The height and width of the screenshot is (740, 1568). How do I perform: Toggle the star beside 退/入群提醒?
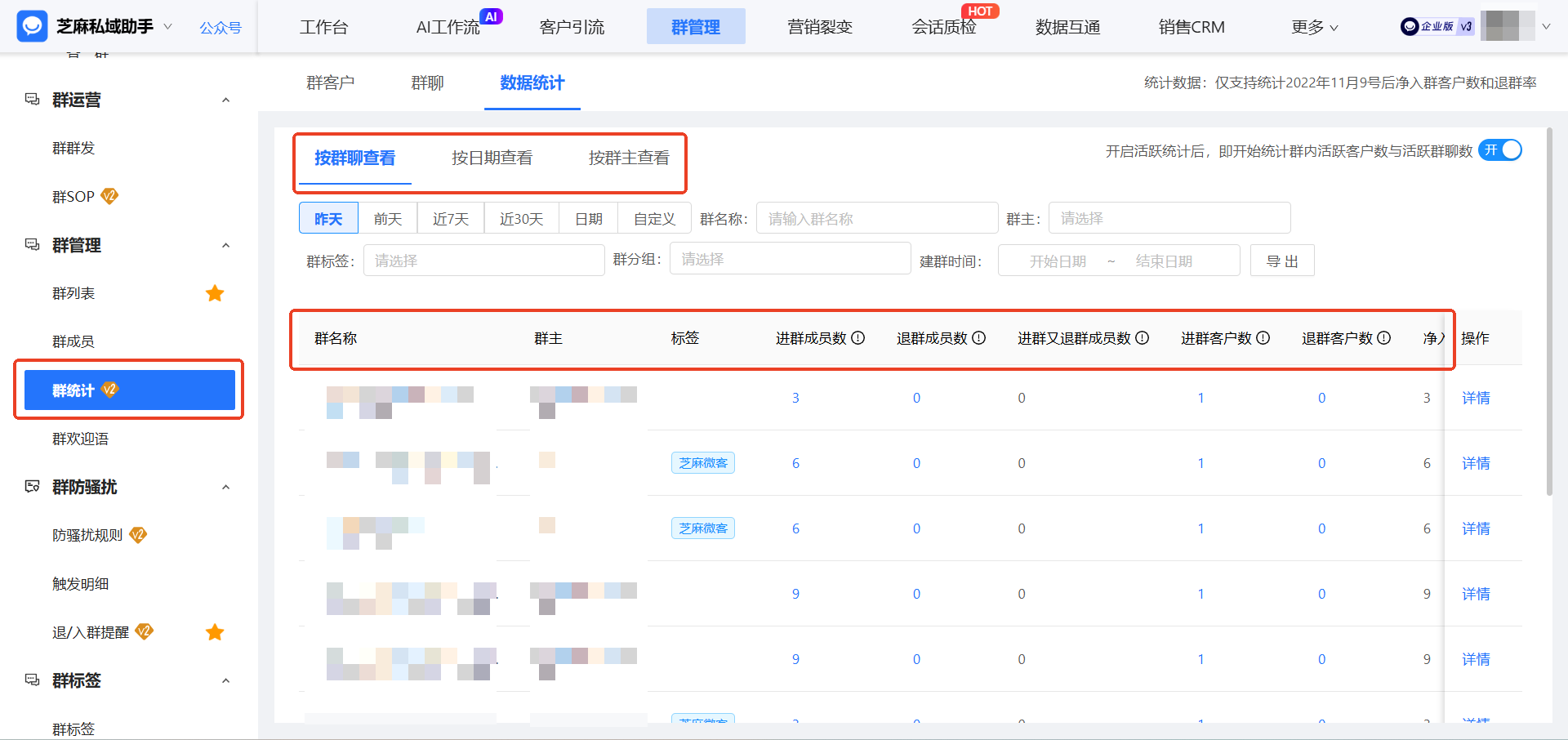tap(215, 631)
